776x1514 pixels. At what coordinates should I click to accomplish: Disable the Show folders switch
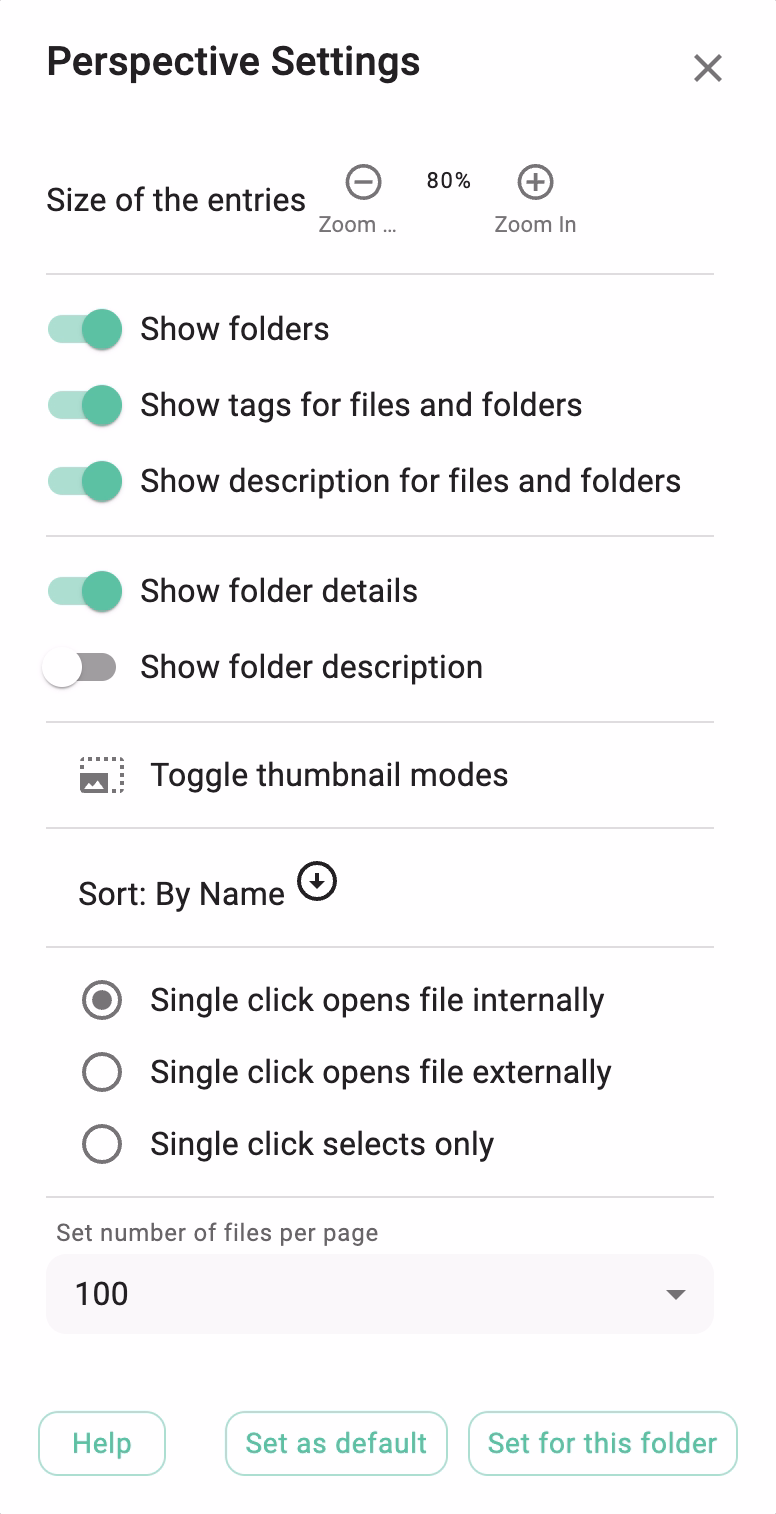[86, 329]
